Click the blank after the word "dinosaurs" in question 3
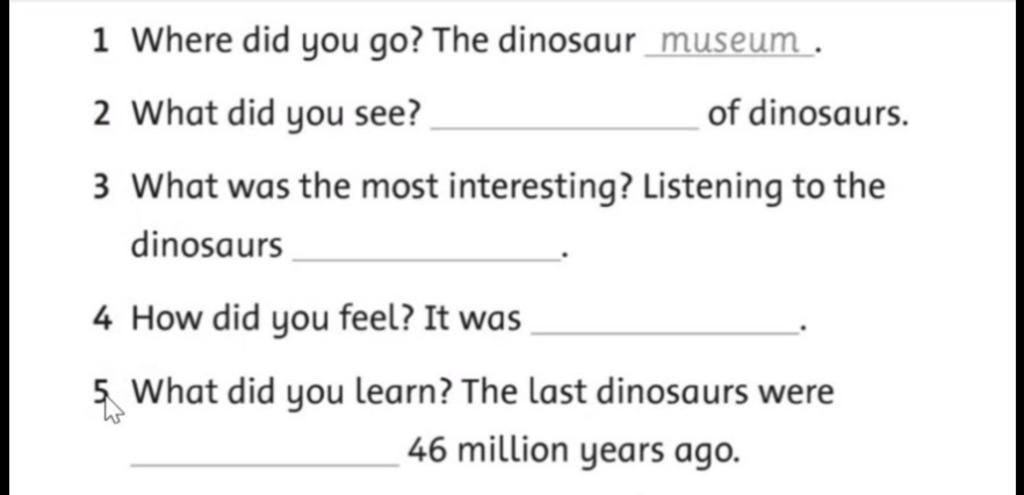This screenshot has height=495, width=1024. pyautogui.click(x=427, y=259)
